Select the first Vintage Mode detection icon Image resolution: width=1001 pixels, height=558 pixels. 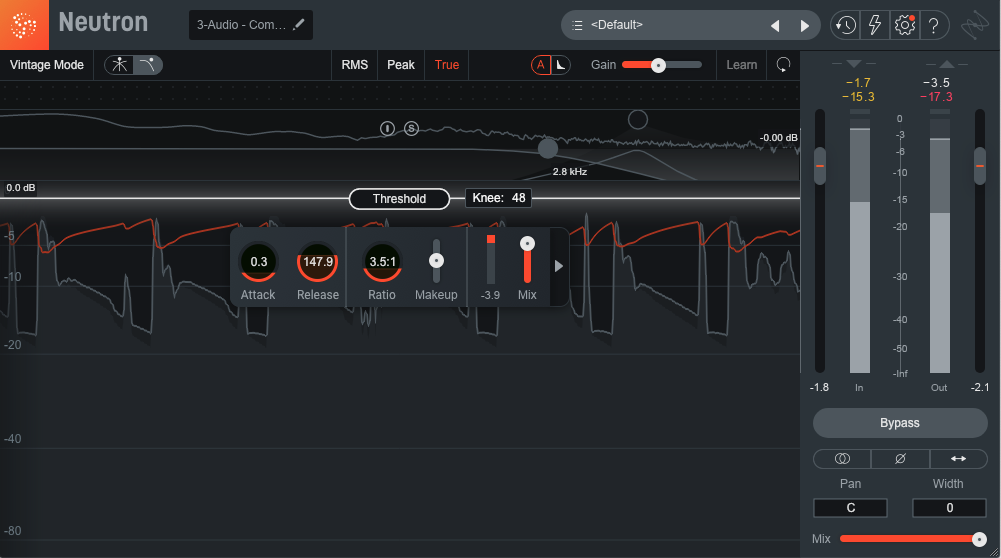point(119,64)
